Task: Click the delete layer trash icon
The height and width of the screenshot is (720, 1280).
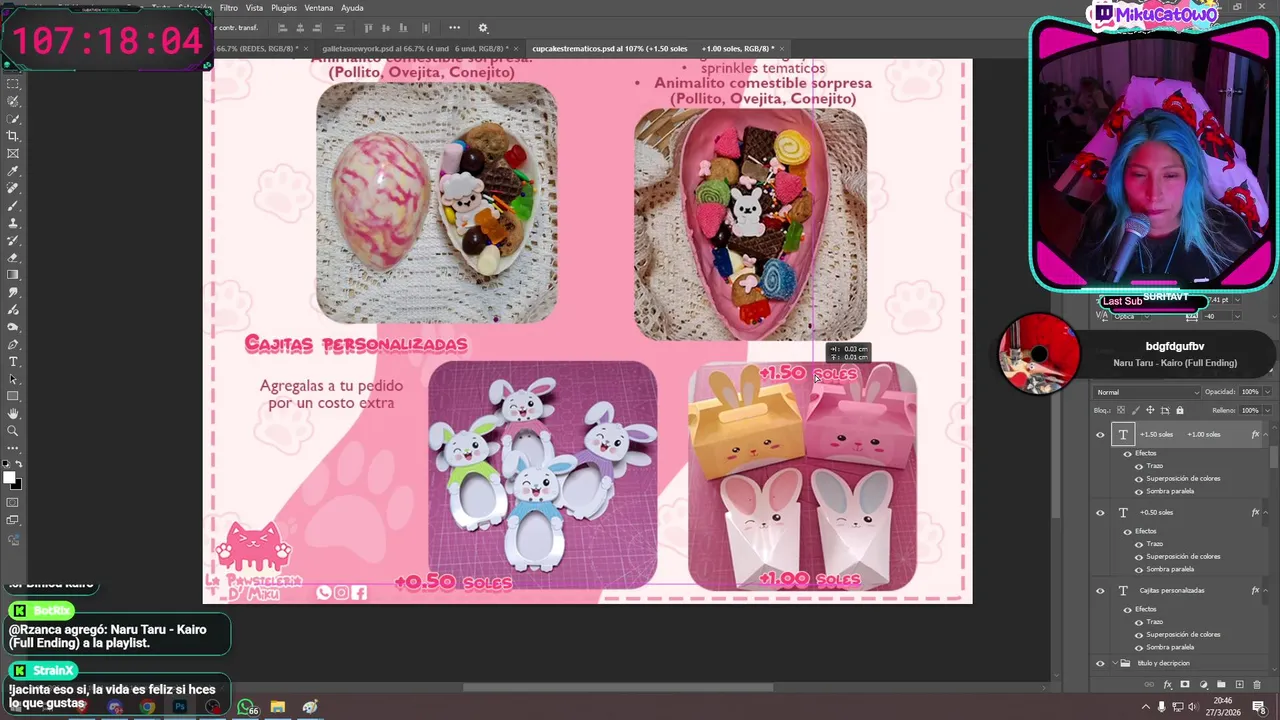Action: coord(1257,685)
